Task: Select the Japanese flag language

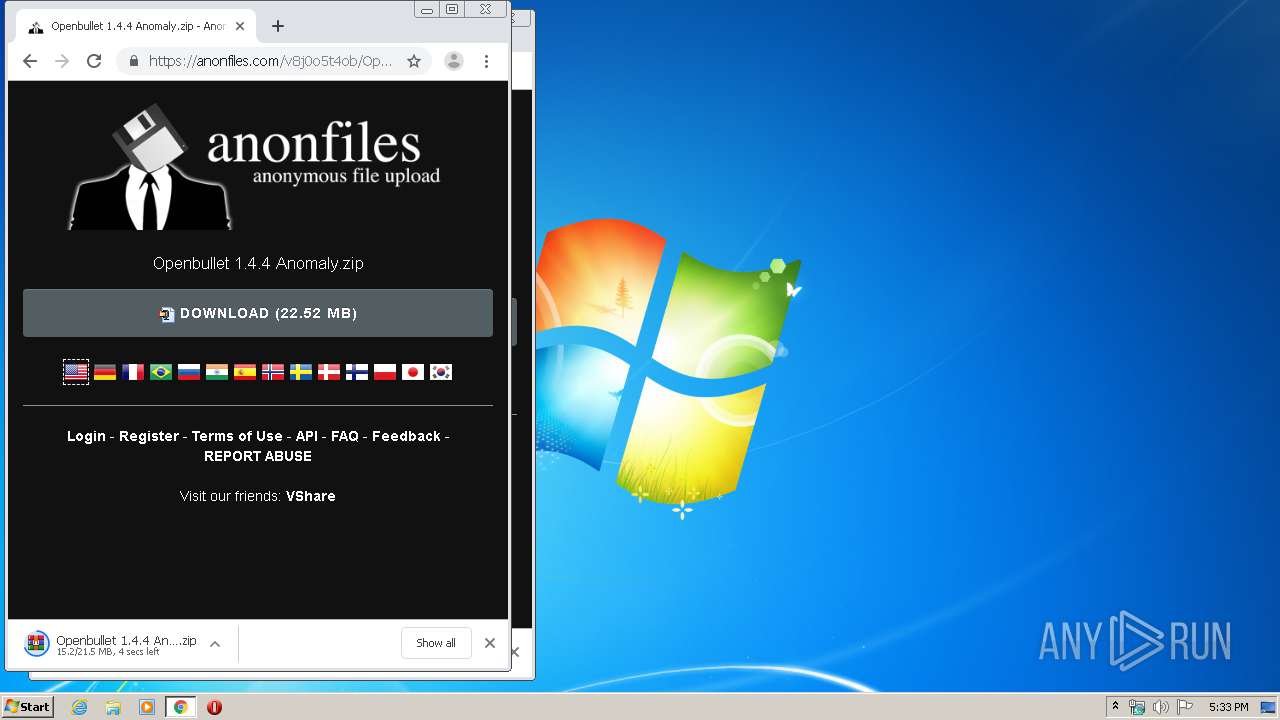Action: (x=413, y=372)
